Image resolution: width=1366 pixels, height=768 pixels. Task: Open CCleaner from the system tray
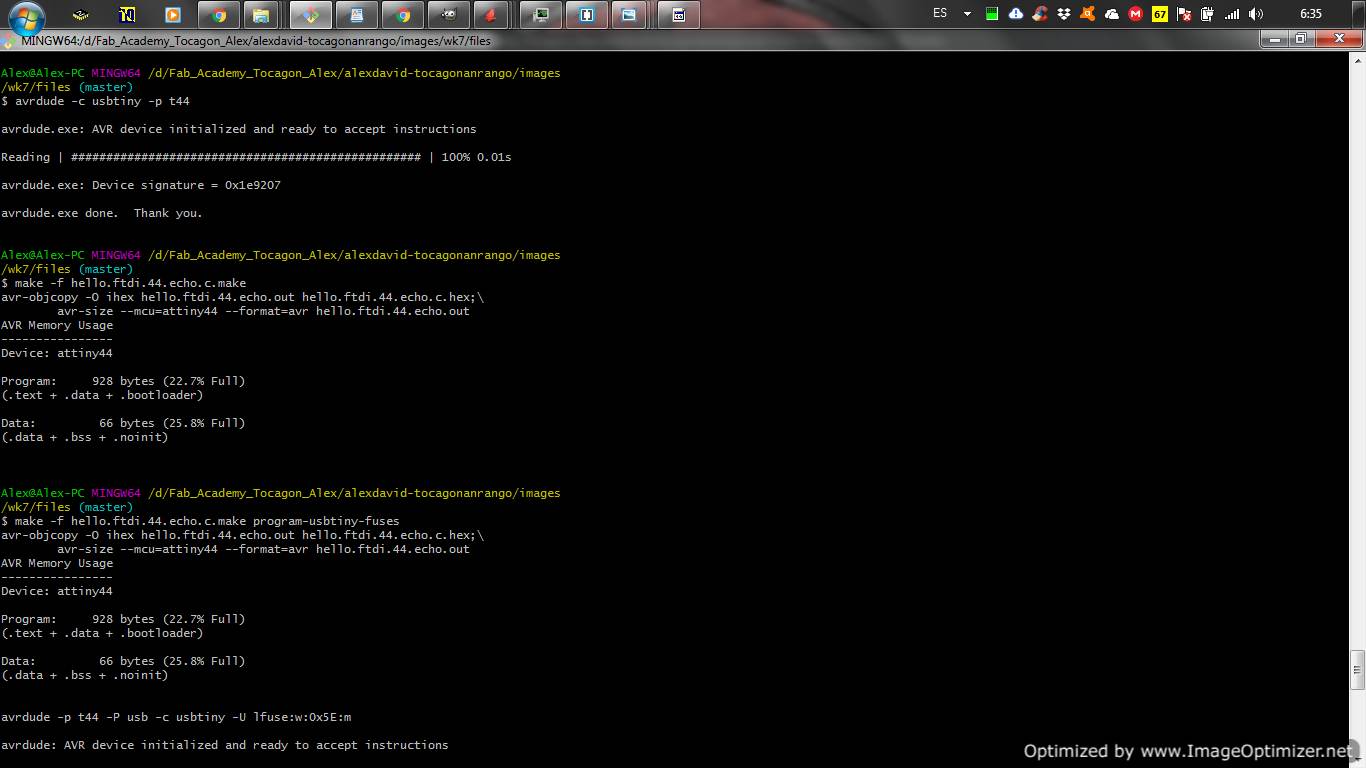(x=1040, y=14)
